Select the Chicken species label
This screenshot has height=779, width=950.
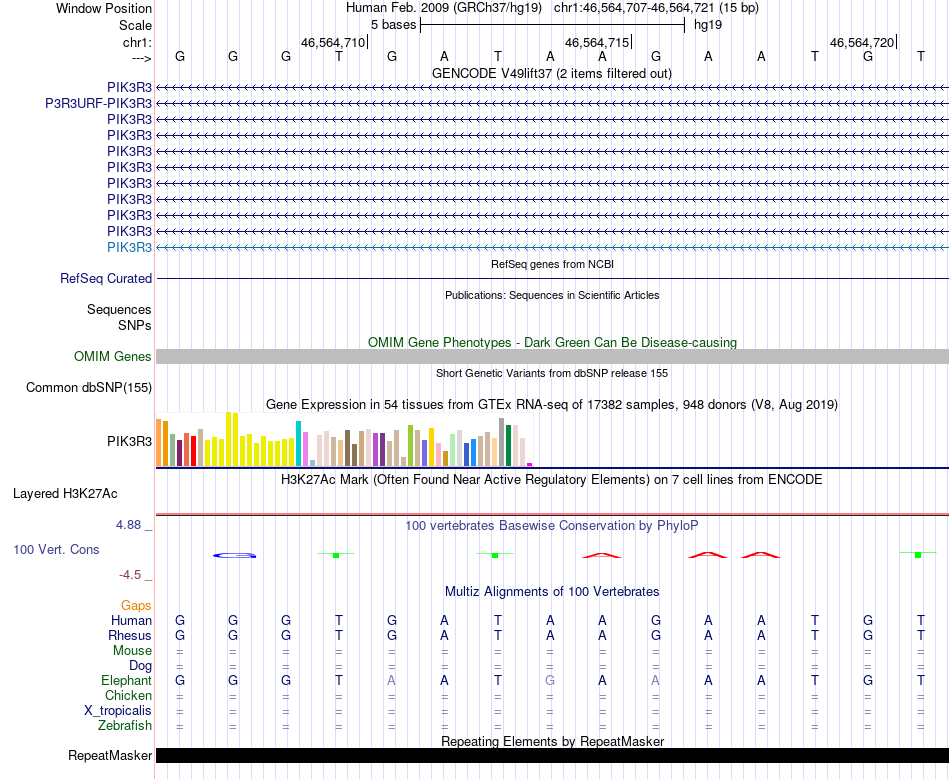pos(128,695)
